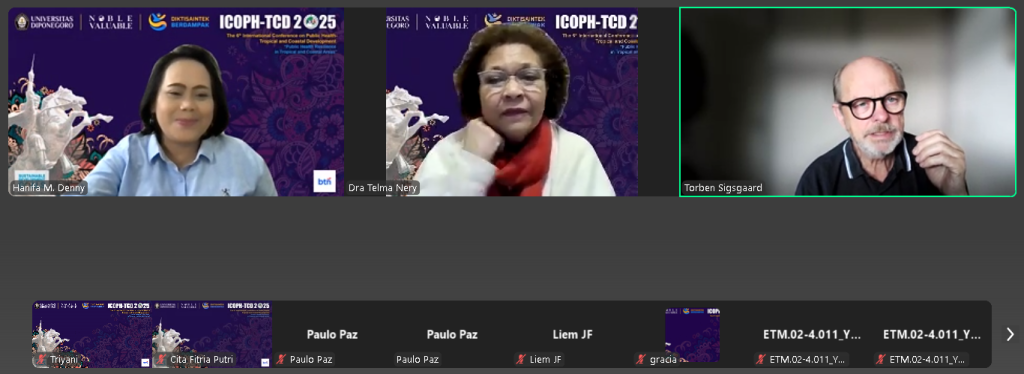Click muted mic on first ETM.02-4.011 tile
Viewport: 1024px width, 374px height.
point(761,360)
